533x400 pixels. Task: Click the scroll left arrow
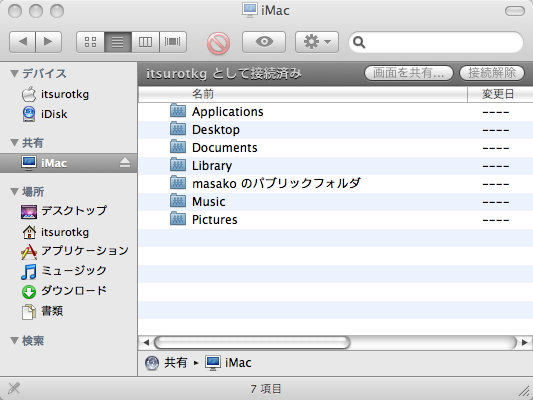146,342
